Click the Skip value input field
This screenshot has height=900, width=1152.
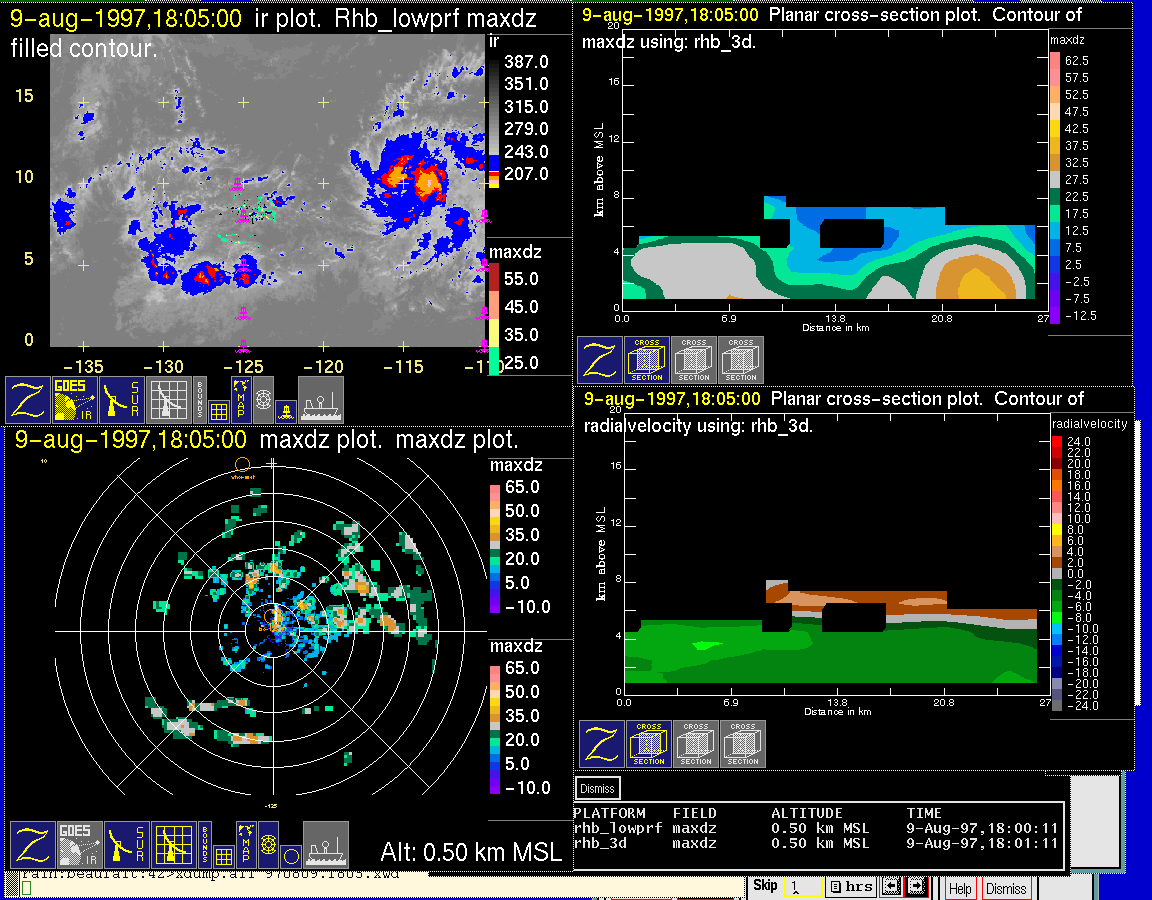tap(802, 887)
